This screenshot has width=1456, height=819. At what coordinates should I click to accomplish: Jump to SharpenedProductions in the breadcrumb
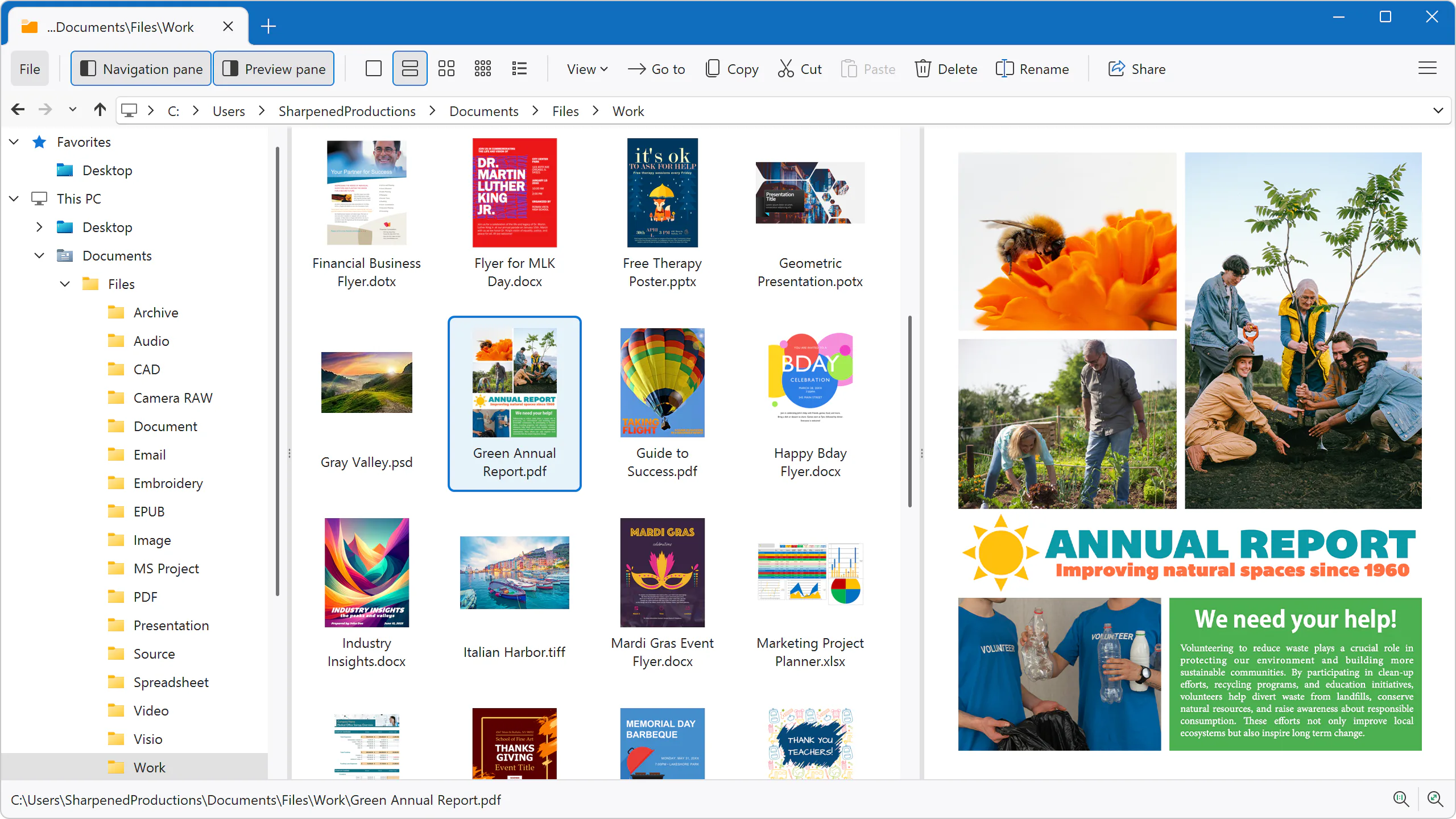tap(347, 111)
